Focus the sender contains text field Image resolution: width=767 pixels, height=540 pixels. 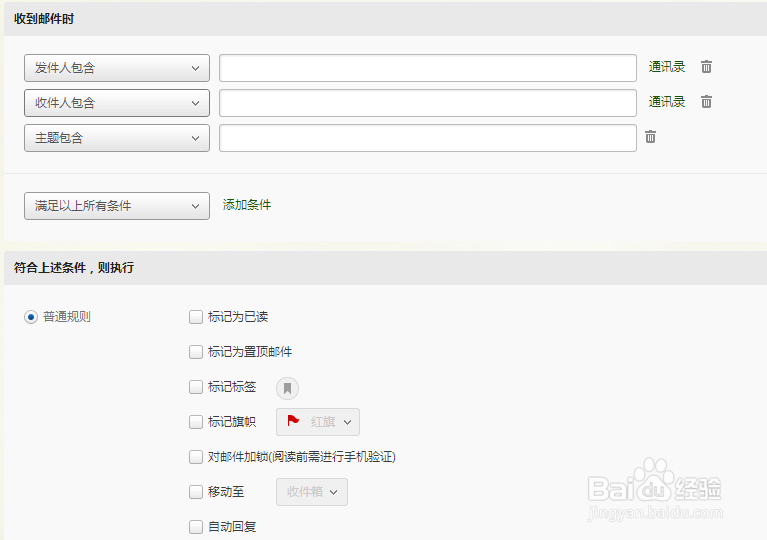[428, 68]
